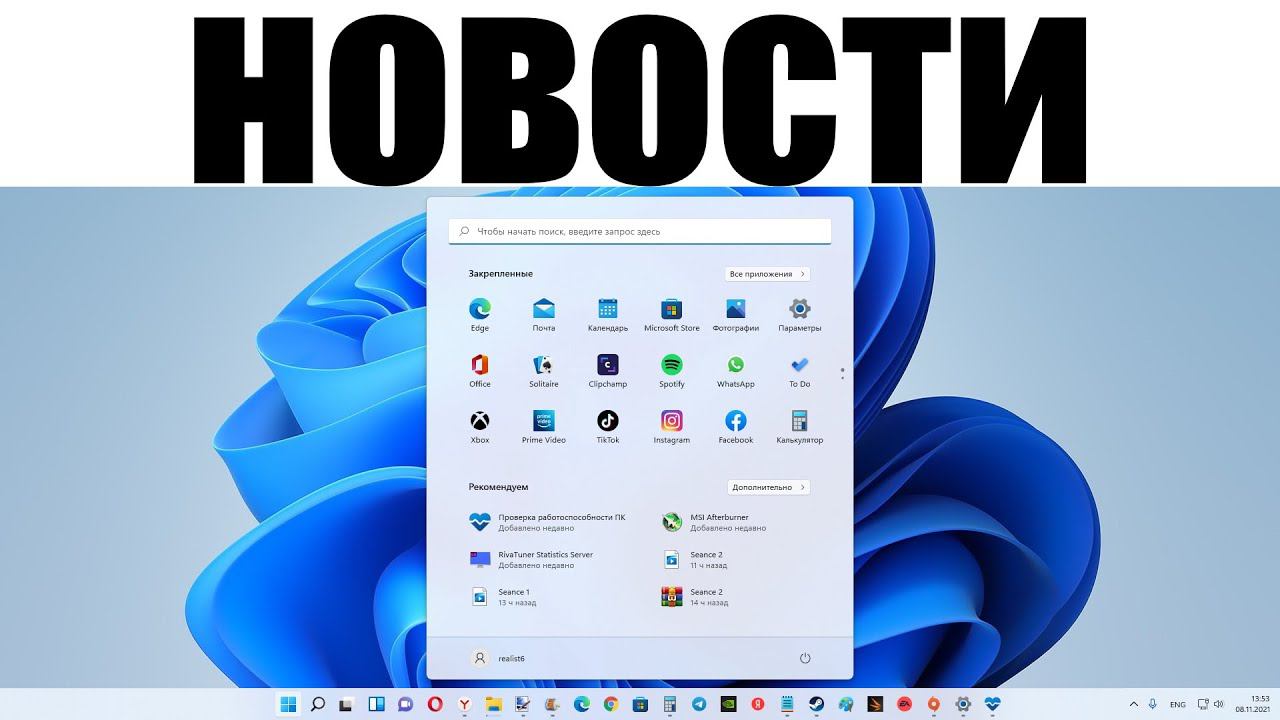
Task: Open the Facebook app
Action: click(736, 426)
